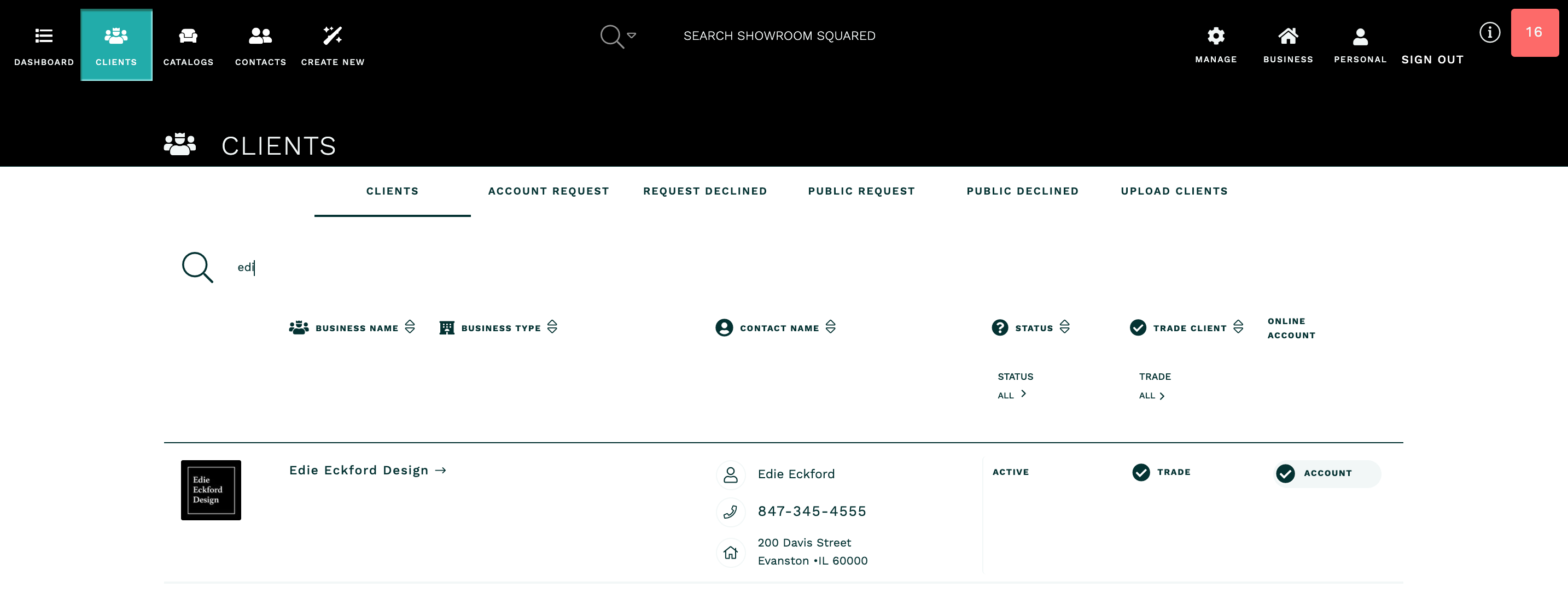The width and height of the screenshot is (1568, 599).
Task: Sort clients by Business Name
Action: click(410, 327)
